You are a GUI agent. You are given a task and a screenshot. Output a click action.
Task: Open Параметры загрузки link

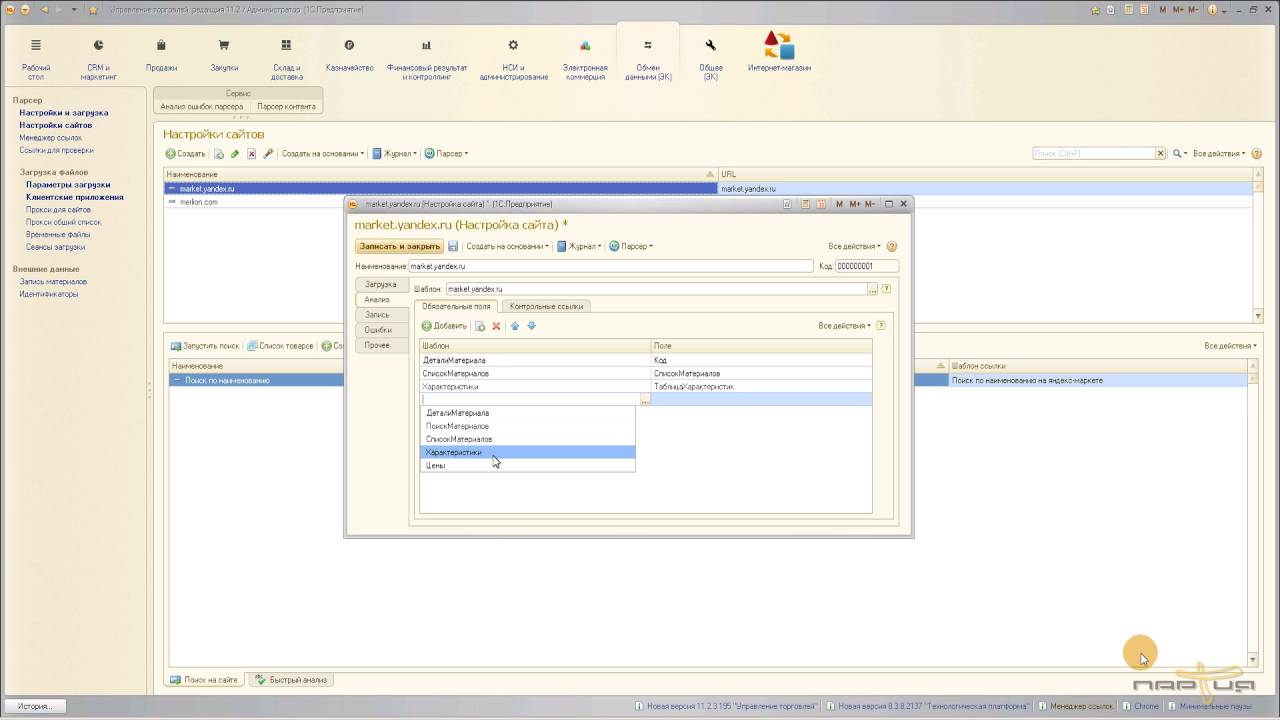pyautogui.click(x=68, y=185)
